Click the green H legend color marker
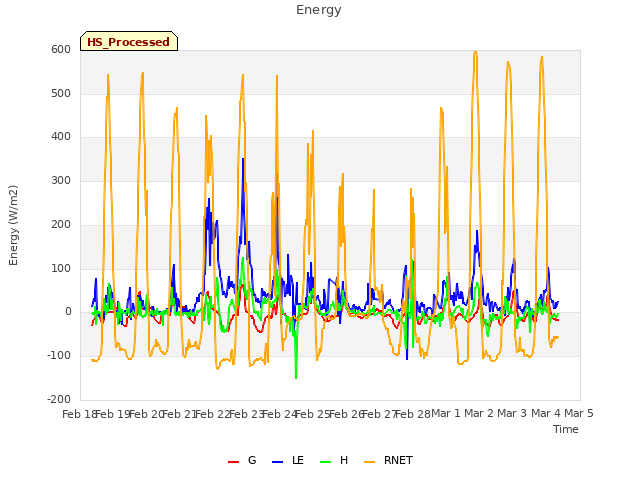Viewport: 640px width, 480px height. tap(325, 462)
